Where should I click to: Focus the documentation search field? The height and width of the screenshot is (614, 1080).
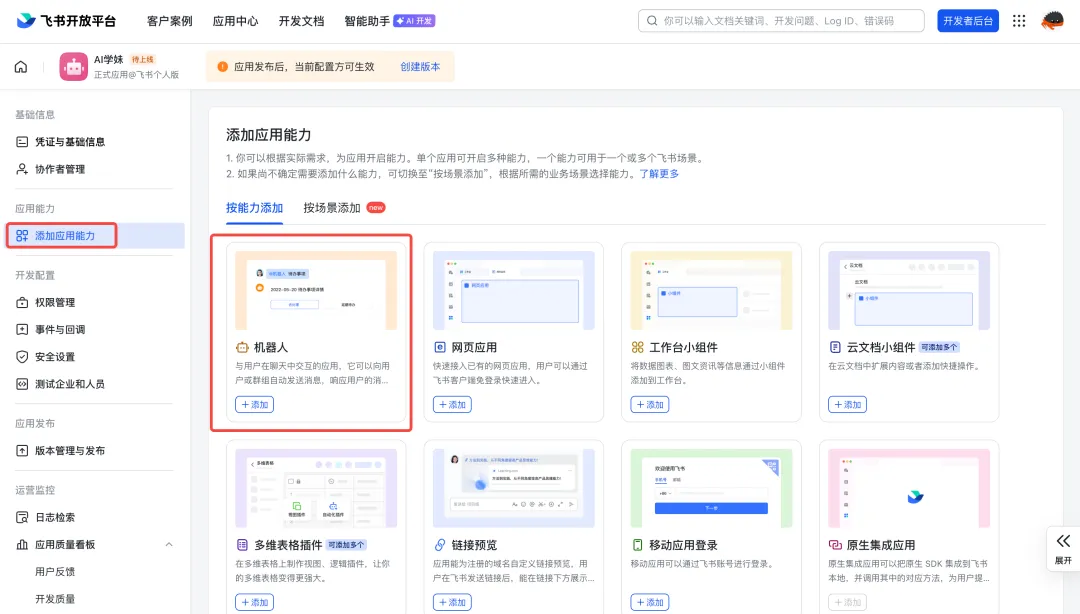click(x=781, y=21)
